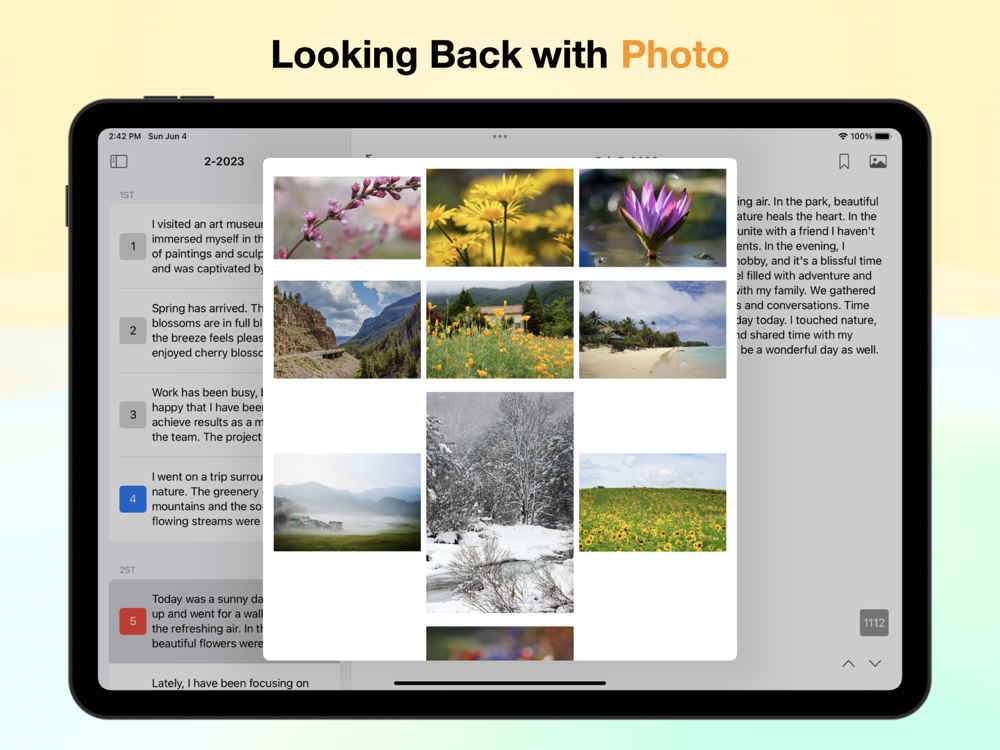Select the 1ST week section header

pos(127,195)
